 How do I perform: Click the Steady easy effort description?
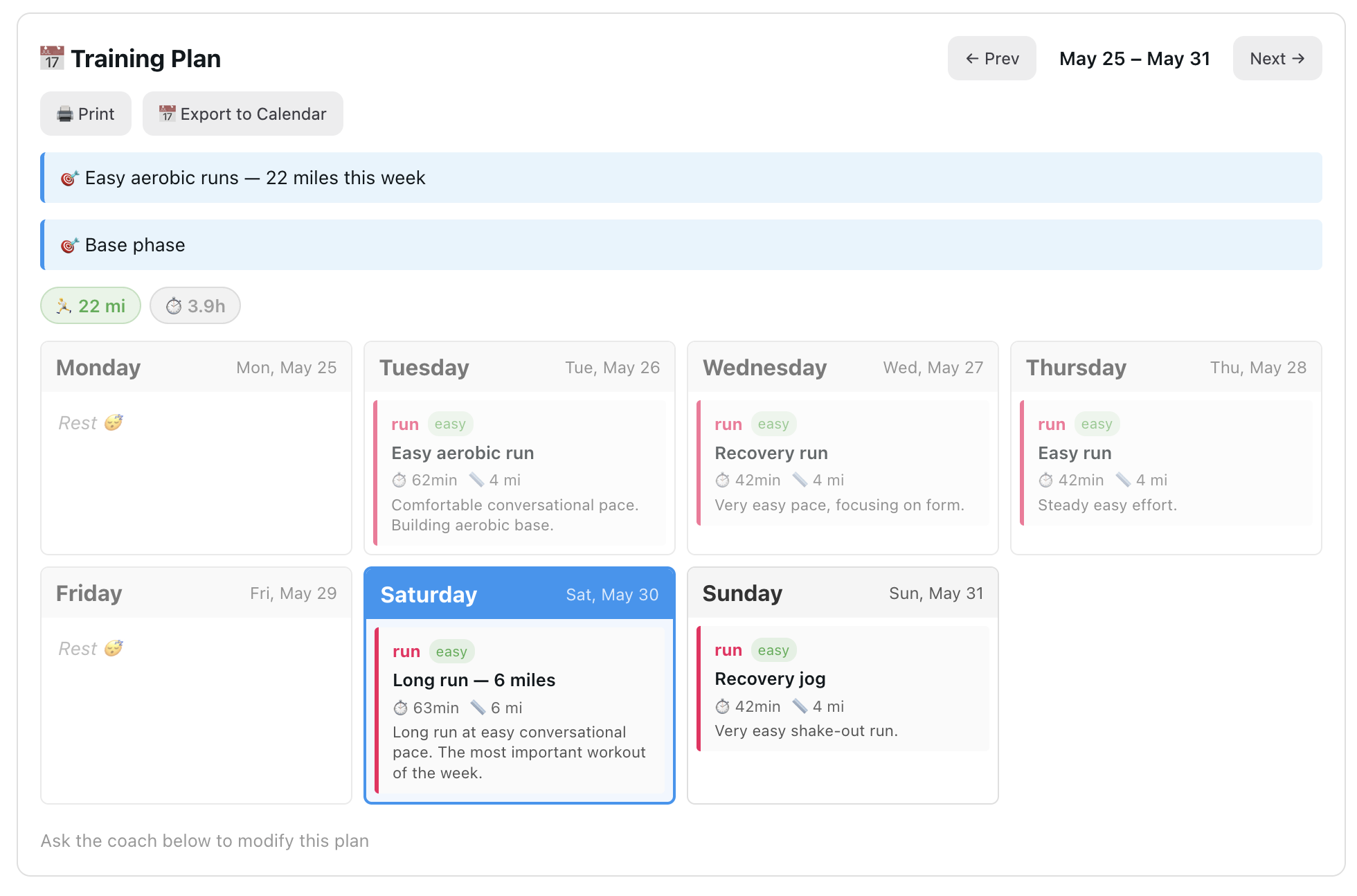[x=1107, y=505]
